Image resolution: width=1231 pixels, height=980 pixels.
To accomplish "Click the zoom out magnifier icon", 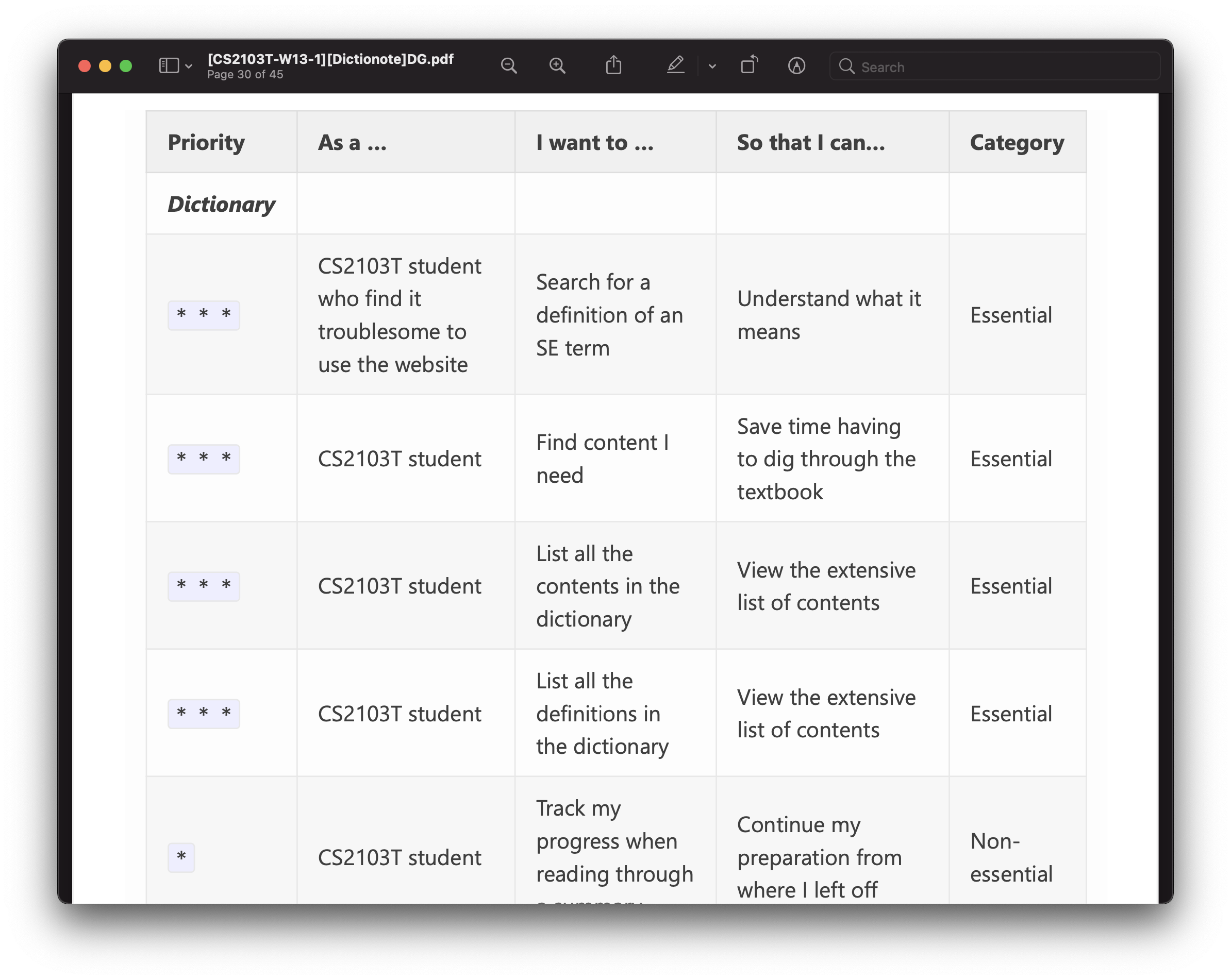I will click(x=508, y=66).
